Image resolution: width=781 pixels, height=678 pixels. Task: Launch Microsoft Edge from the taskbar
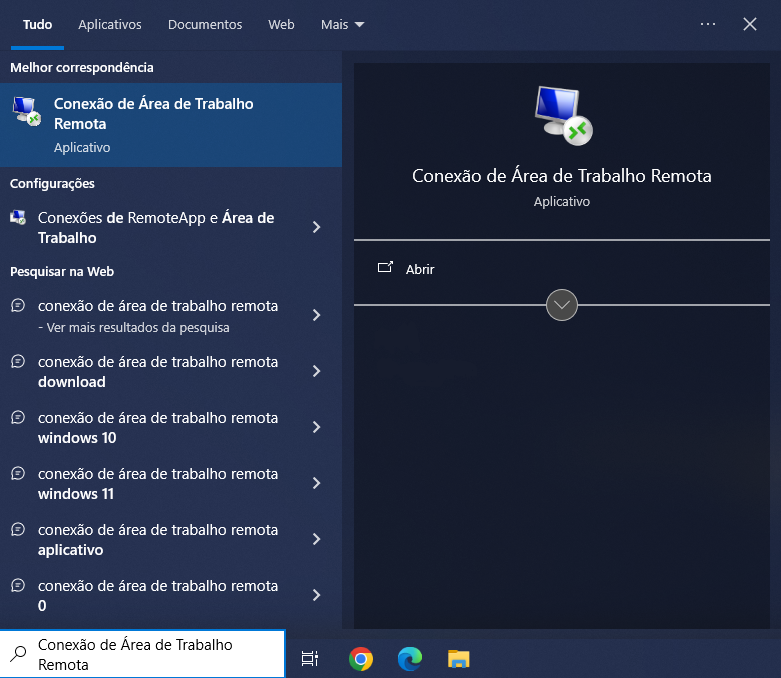pos(409,658)
